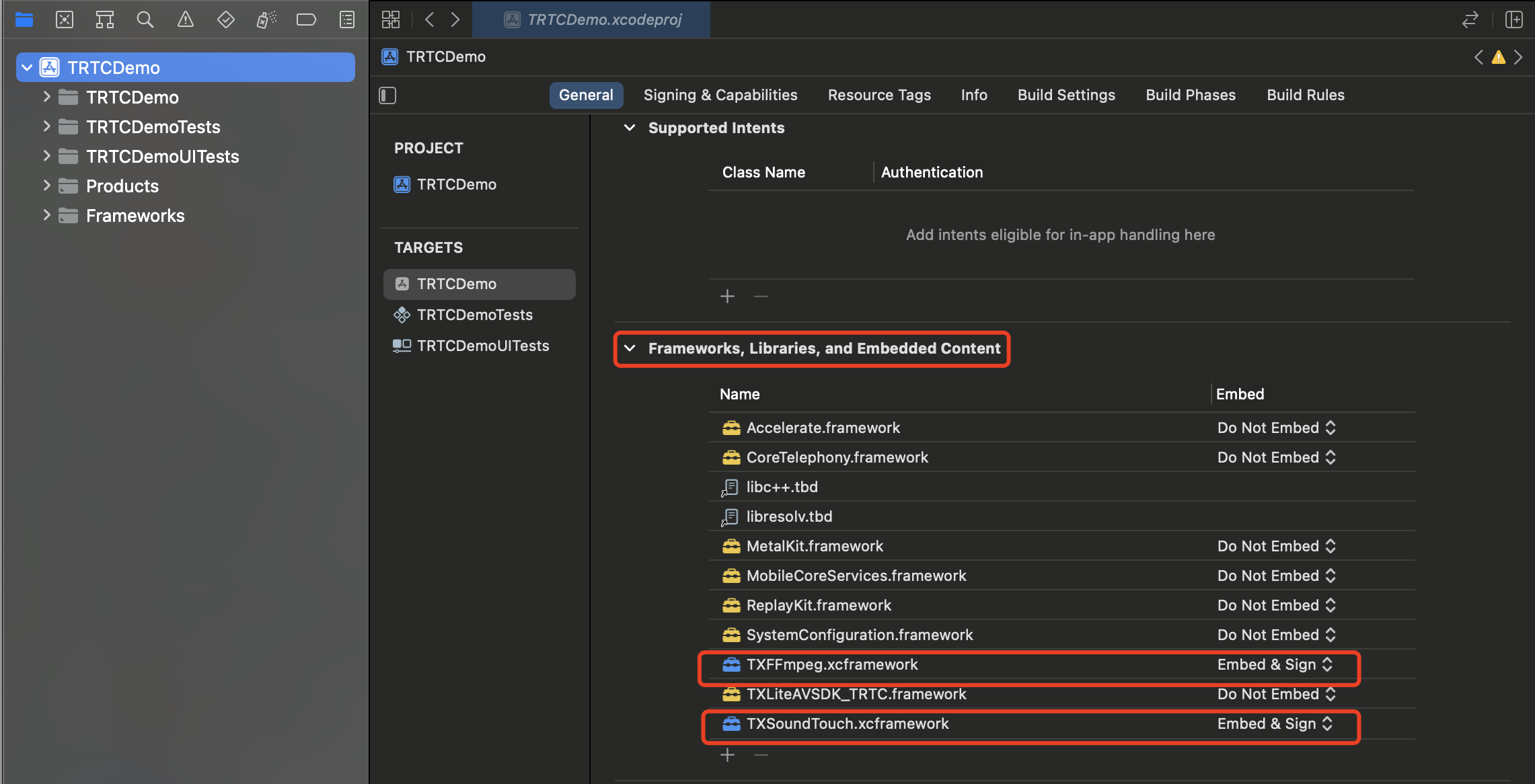This screenshot has height=784, width=1535.
Task: Select the find navigator magnifier icon
Action: [145, 19]
